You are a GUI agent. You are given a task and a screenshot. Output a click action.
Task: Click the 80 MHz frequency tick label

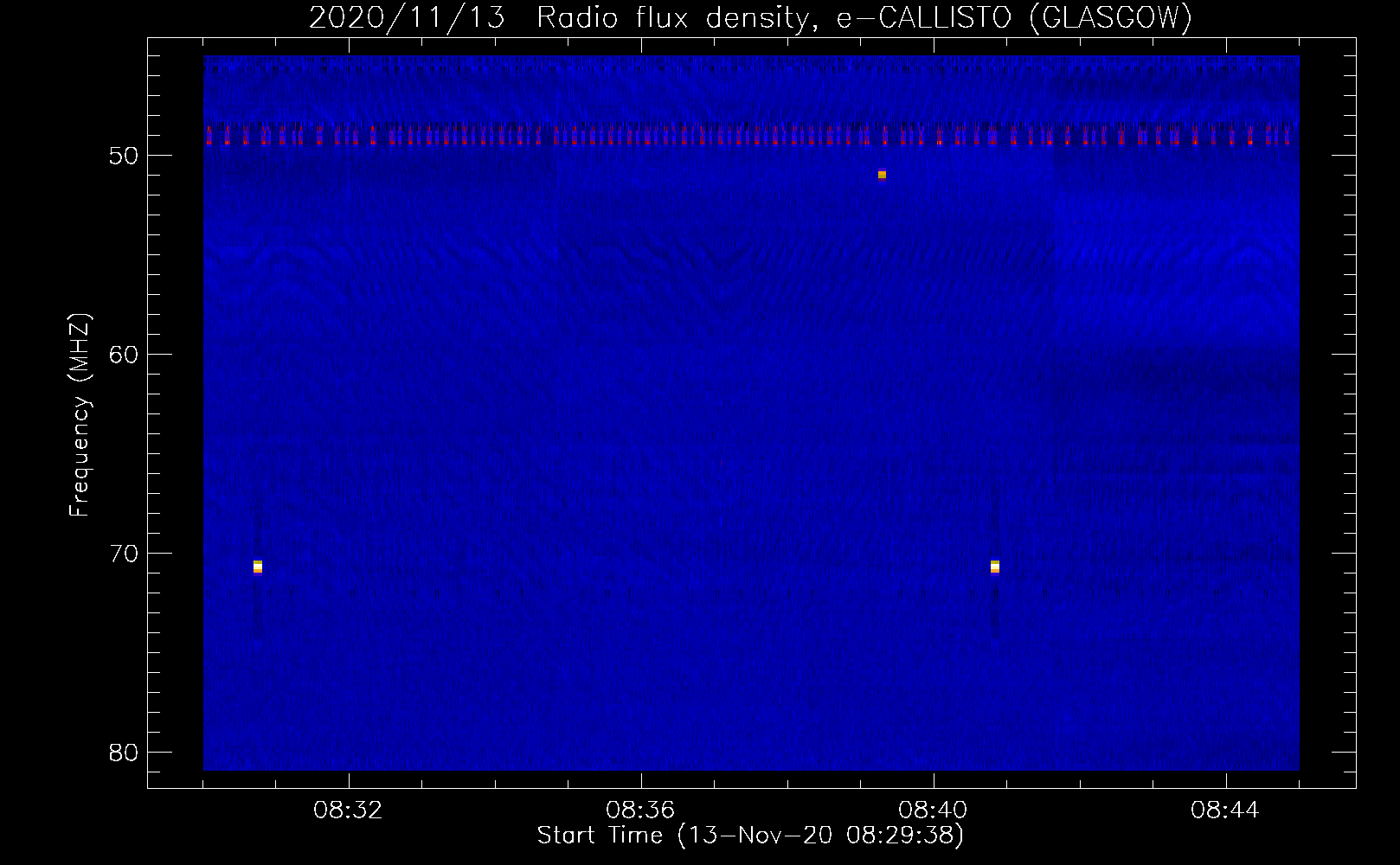click(124, 753)
